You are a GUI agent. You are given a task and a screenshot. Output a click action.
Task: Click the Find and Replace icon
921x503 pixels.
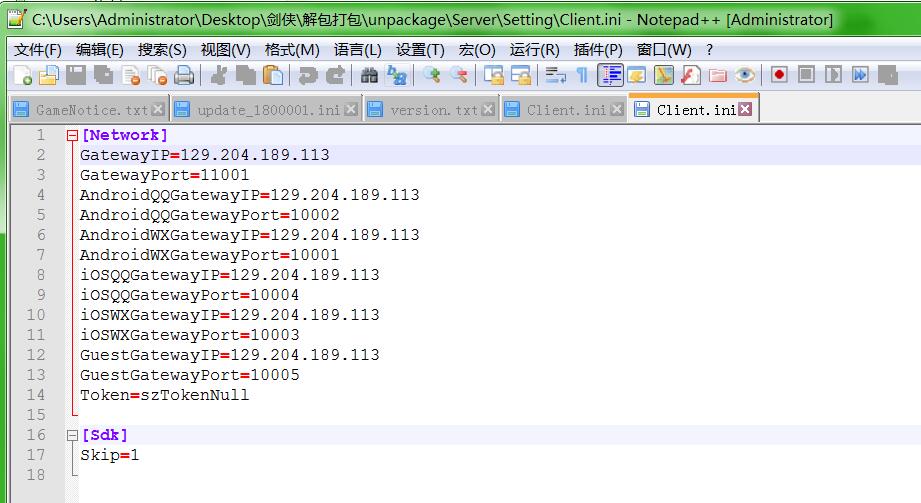(x=396, y=75)
